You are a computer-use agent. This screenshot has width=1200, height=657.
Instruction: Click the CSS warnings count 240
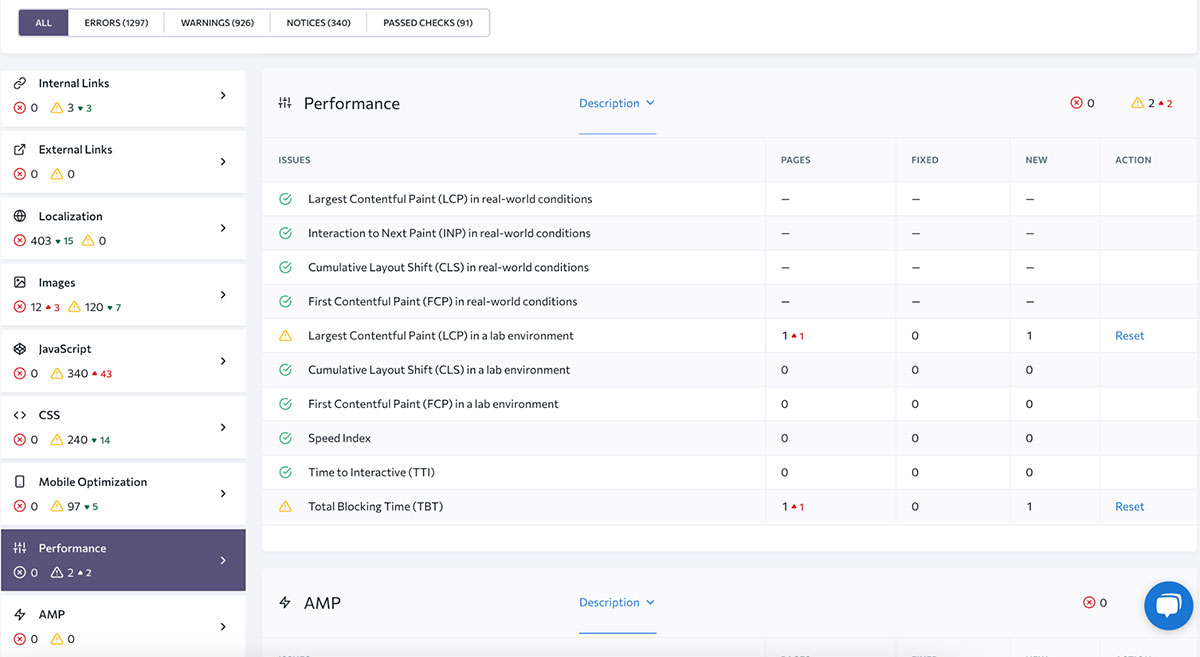(78, 440)
